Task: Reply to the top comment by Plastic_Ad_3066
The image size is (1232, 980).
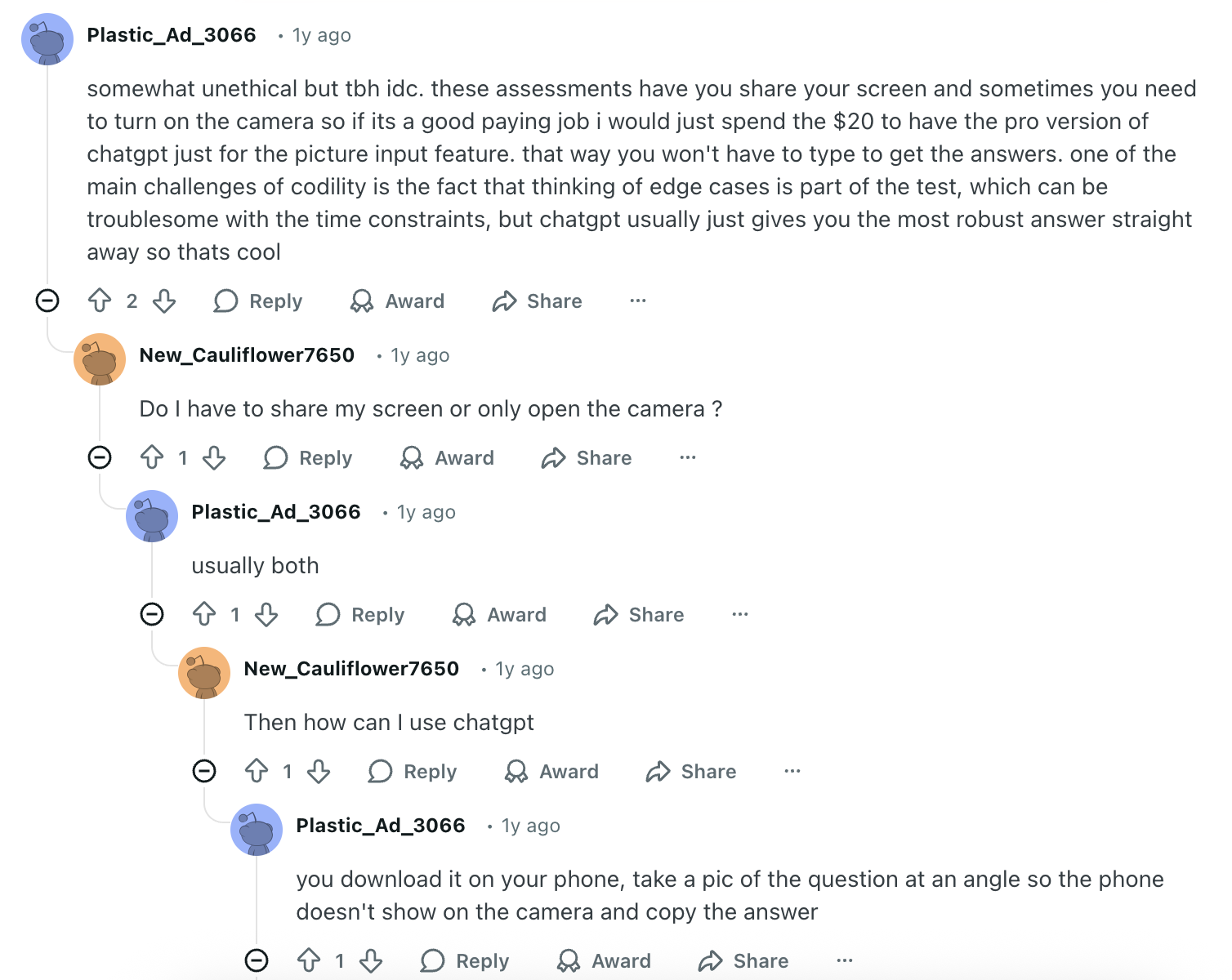Action: point(258,301)
